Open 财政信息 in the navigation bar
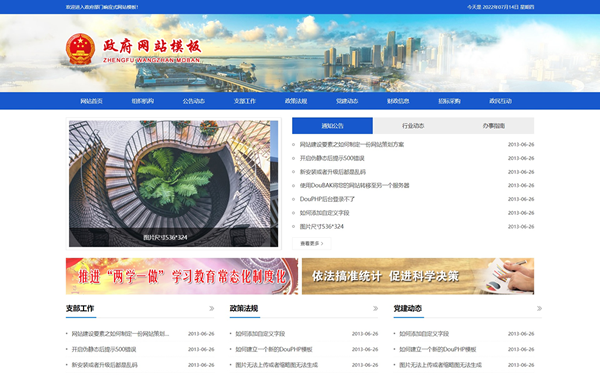This screenshot has height=375, width=600. pyautogui.click(x=398, y=101)
